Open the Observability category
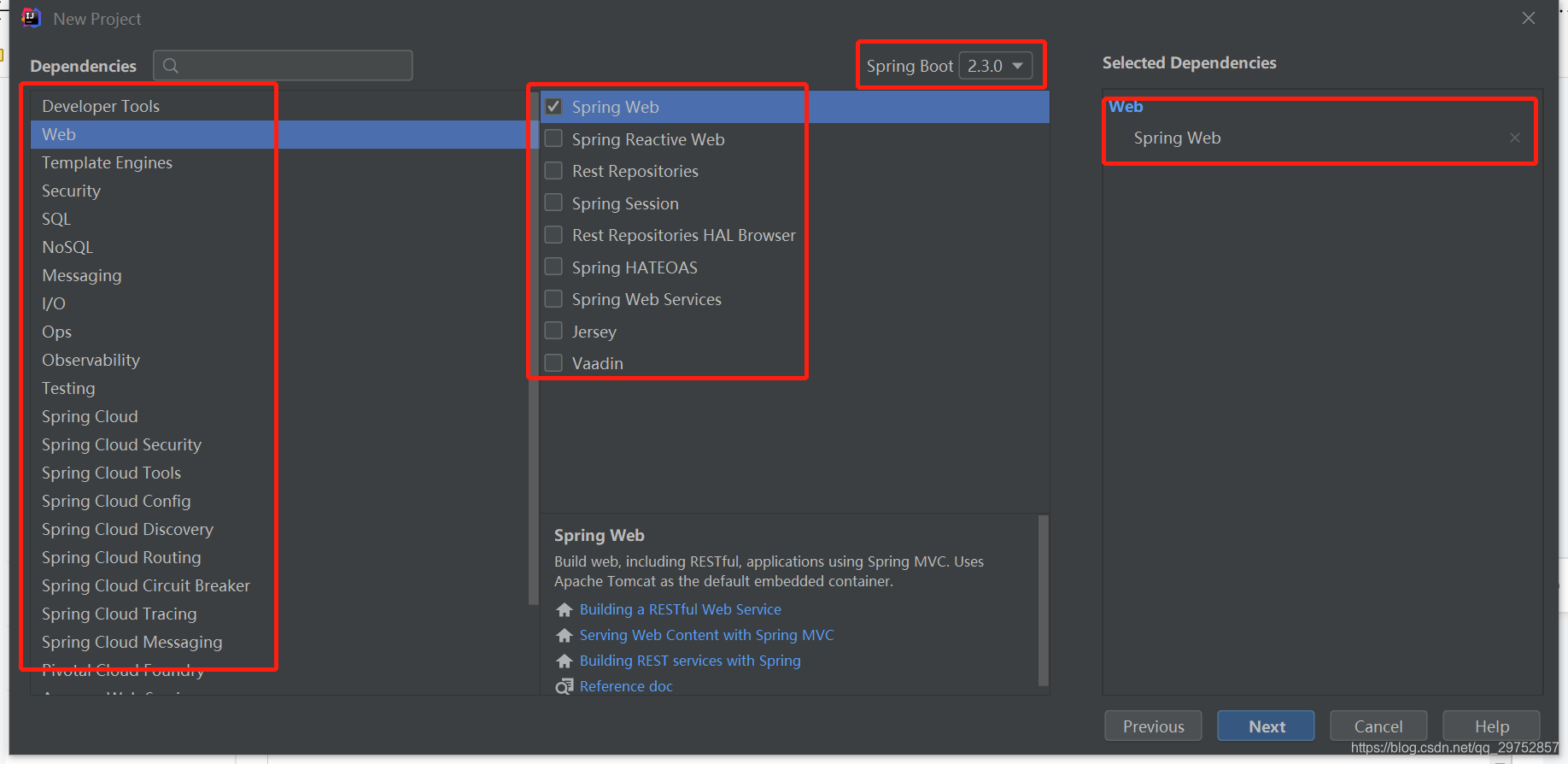Image resolution: width=1568 pixels, height=764 pixels. tap(278, 360)
